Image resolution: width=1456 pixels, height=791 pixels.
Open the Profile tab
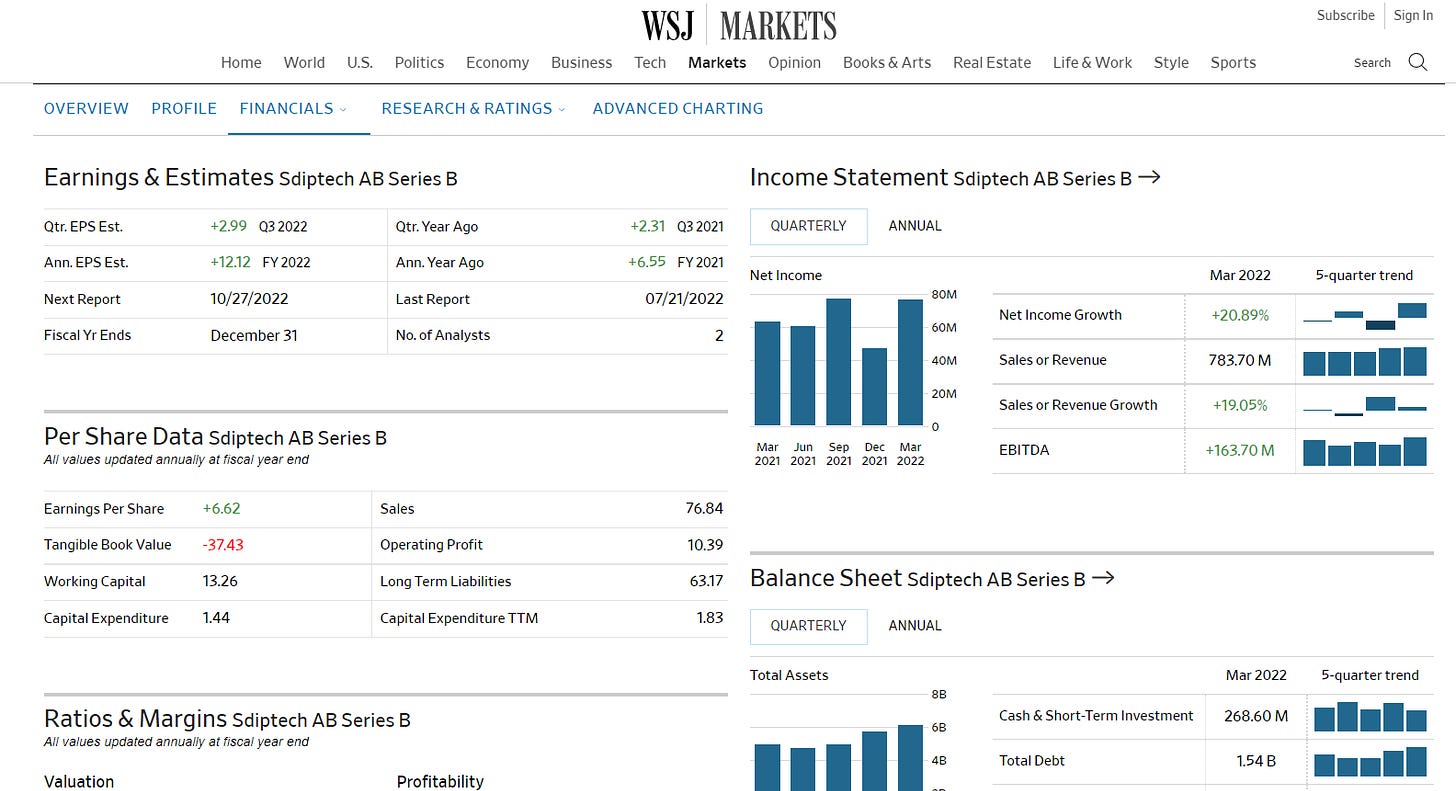(x=184, y=108)
